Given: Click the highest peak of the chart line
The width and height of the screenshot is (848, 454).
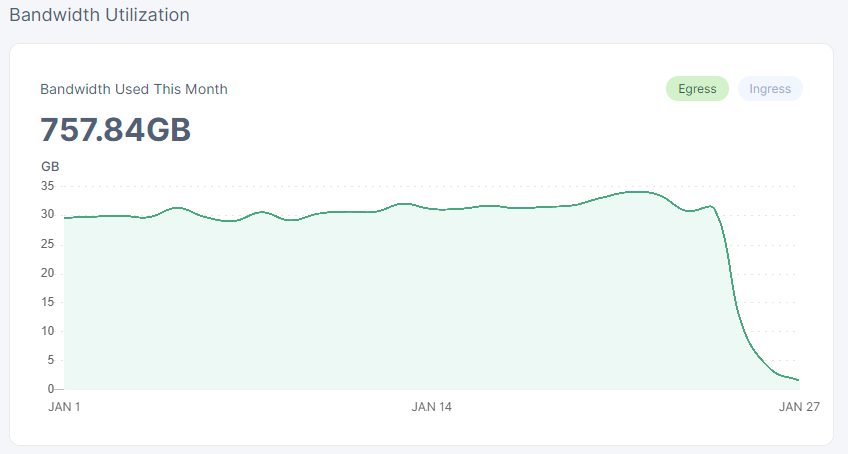Looking at the screenshot, I should (x=636, y=191).
